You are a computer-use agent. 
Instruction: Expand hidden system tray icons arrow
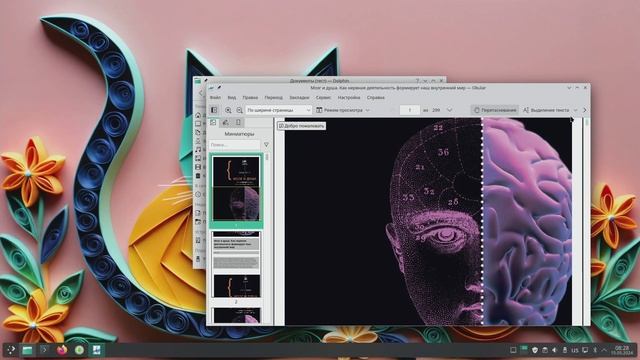pyautogui.click(x=604, y=350)
